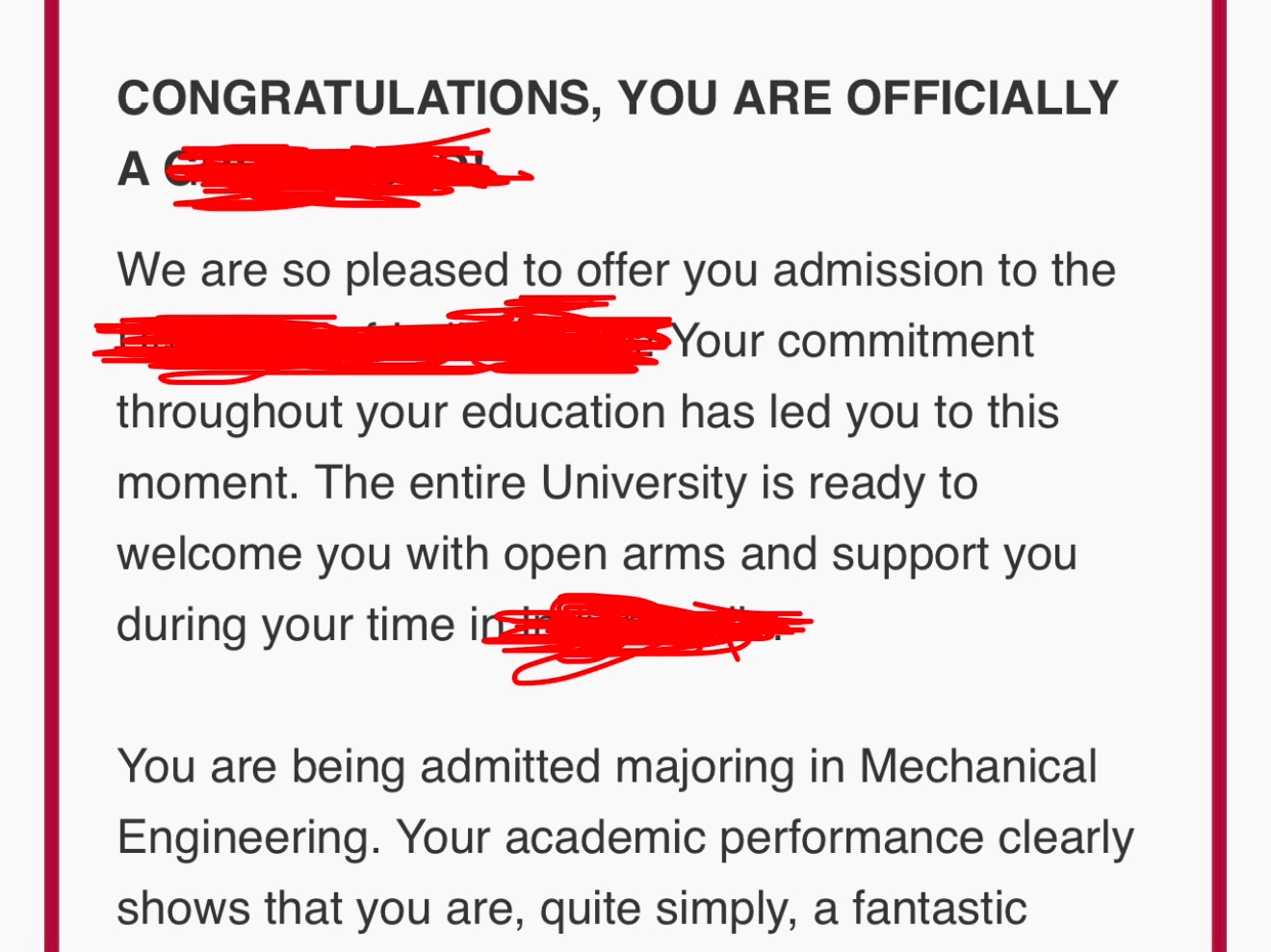Click the left crimson border of the letter

tap(52, 476)
